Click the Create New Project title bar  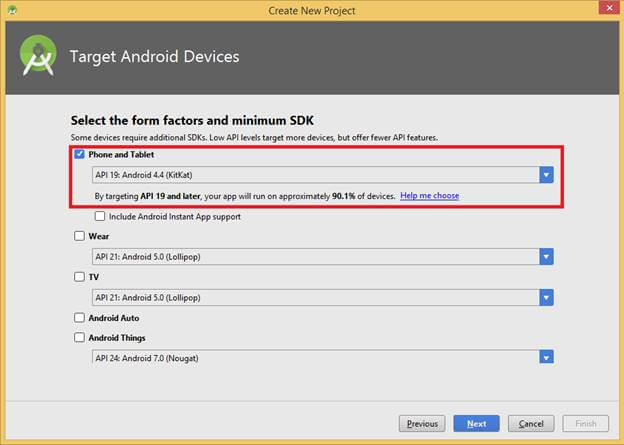(312, 10)
